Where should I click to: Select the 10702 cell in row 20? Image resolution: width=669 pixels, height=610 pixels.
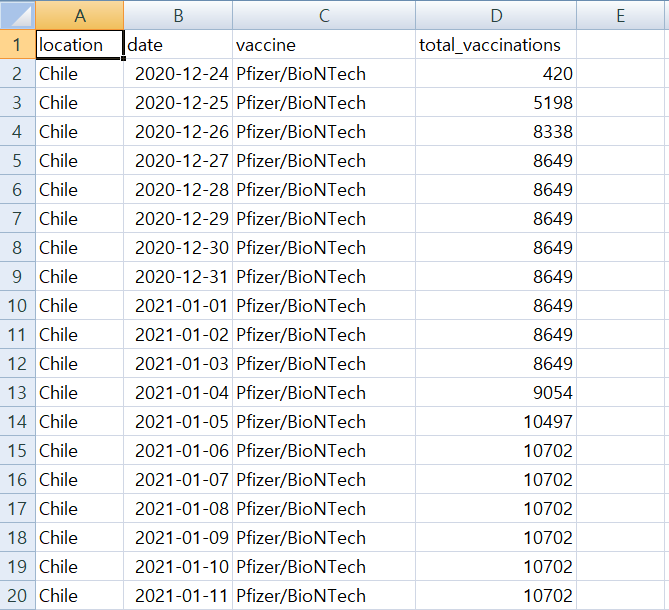(496, 595)
